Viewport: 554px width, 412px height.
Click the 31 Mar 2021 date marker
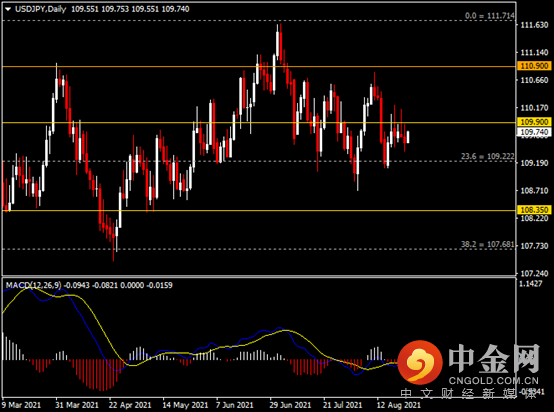77,405
